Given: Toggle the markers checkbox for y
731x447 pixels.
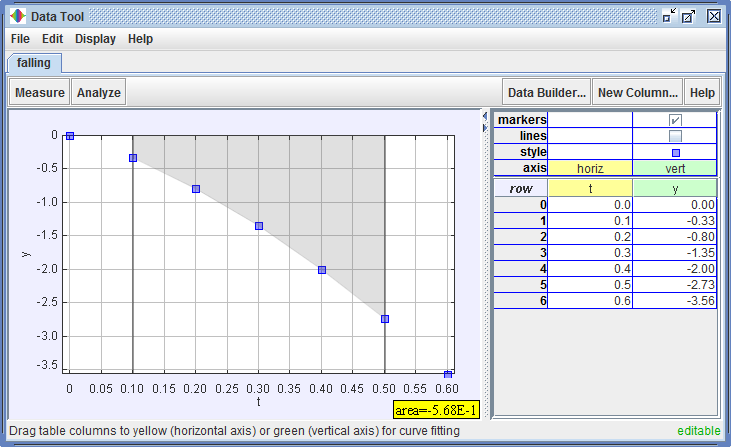Looking at the screenshot, I should (675, 120).
